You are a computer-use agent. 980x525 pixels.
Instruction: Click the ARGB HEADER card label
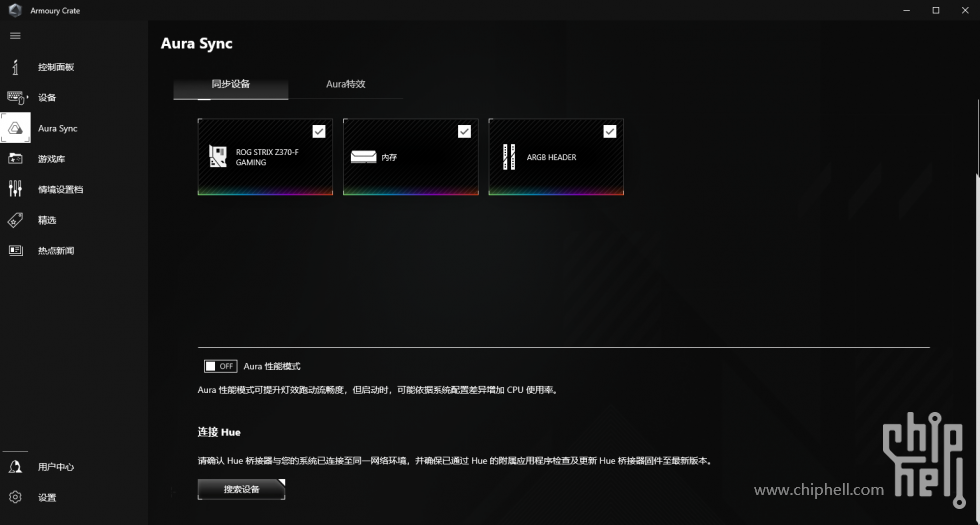pyautogui.click(x=551, y=158)
